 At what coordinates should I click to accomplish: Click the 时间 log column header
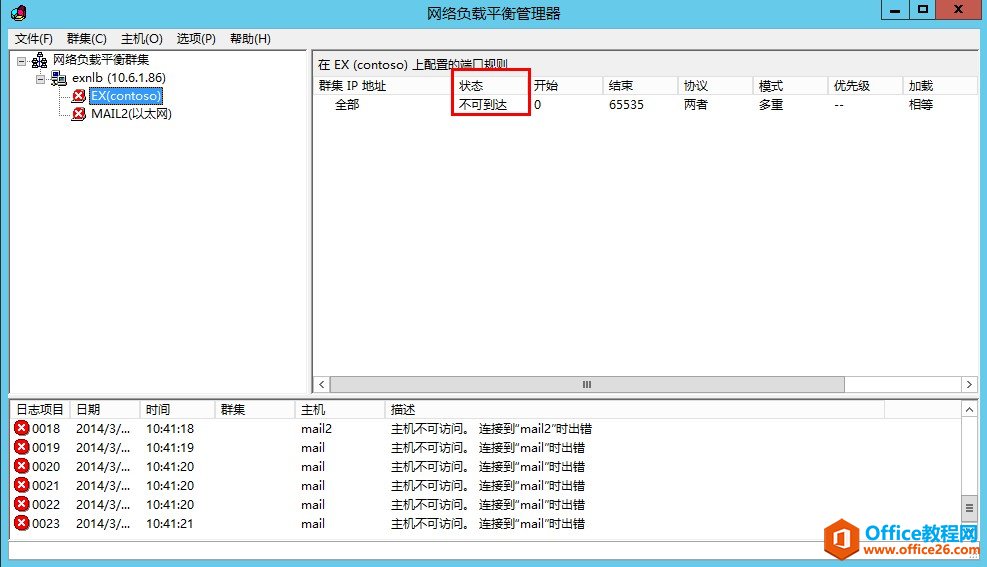(x=177, y=410)
